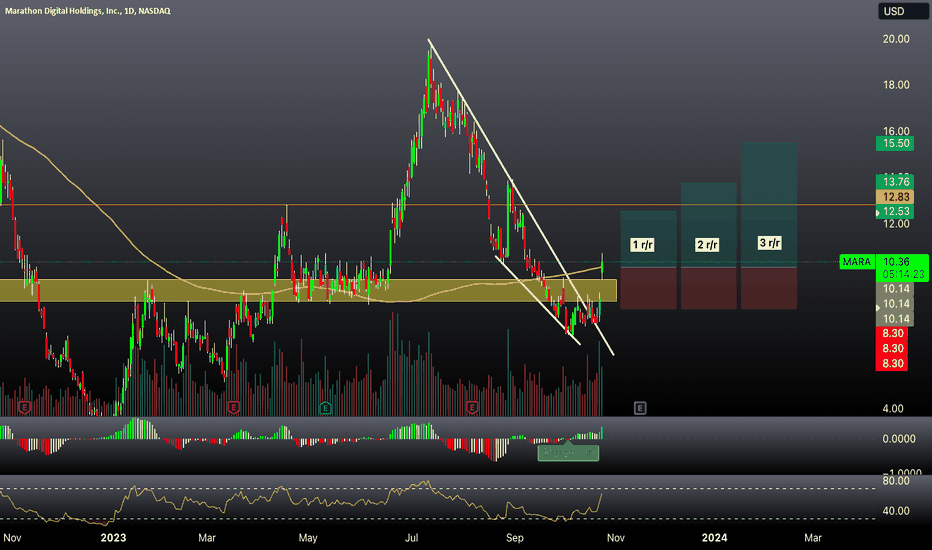Click the 12.53 target price label
This screenshot has height=550, width=932.
(x=895, y=212)
